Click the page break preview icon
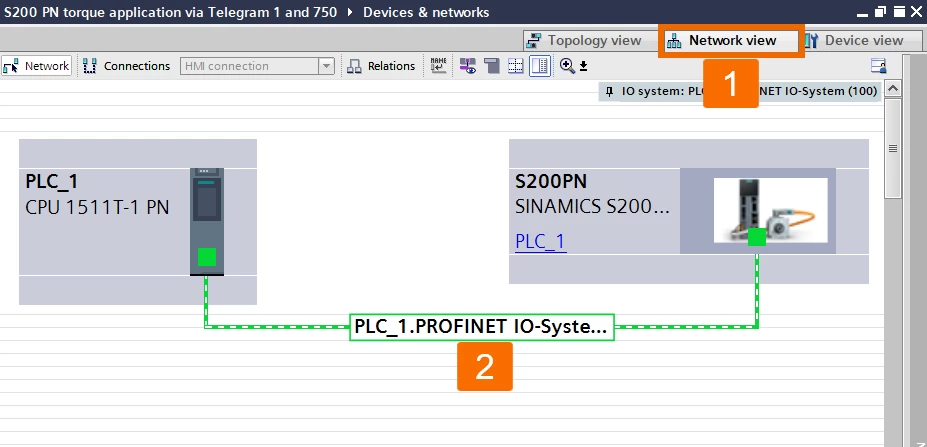This screenshot has height=447, width=927. [491, 66]
